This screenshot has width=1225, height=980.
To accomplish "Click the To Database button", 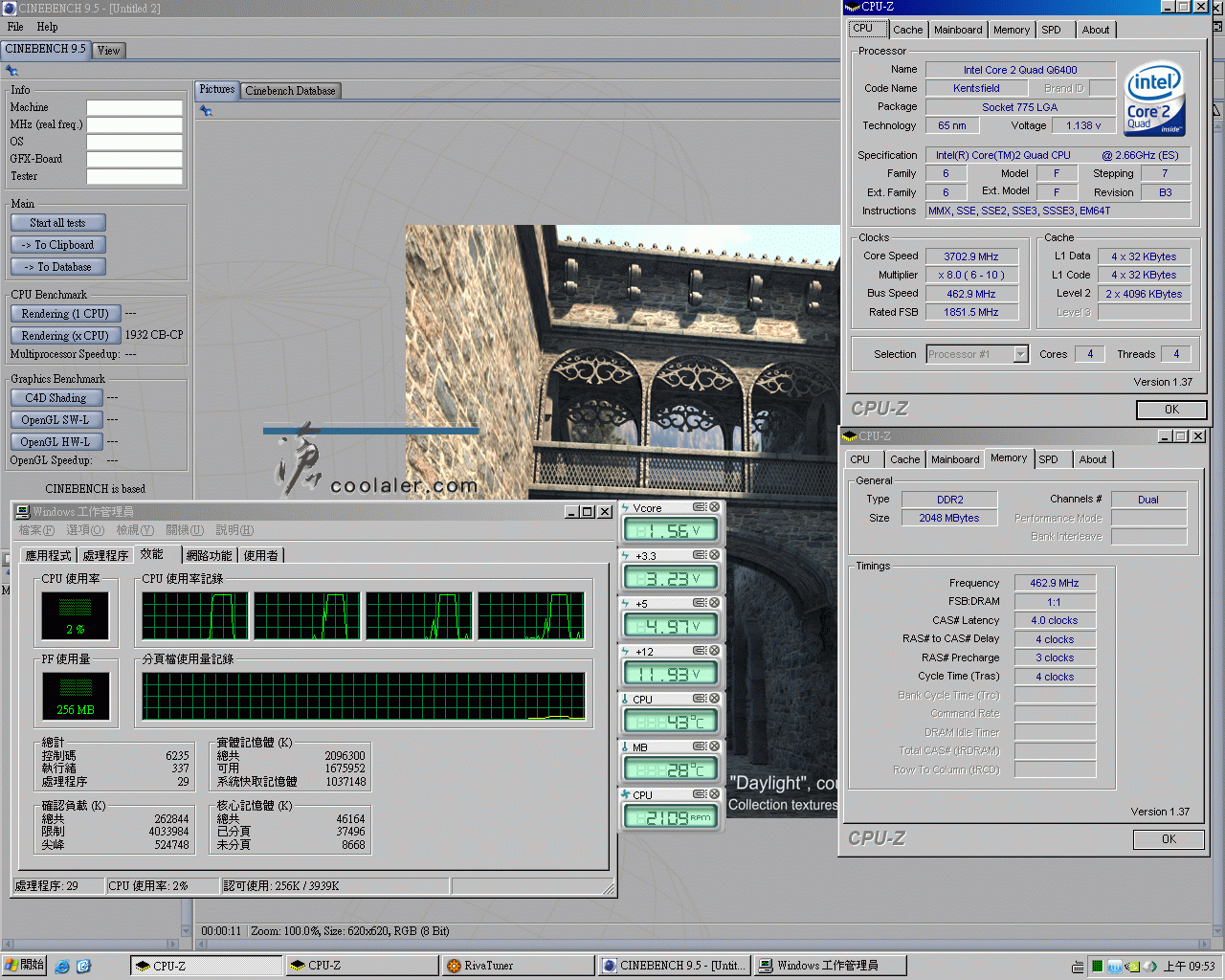I will click(57, 267).
